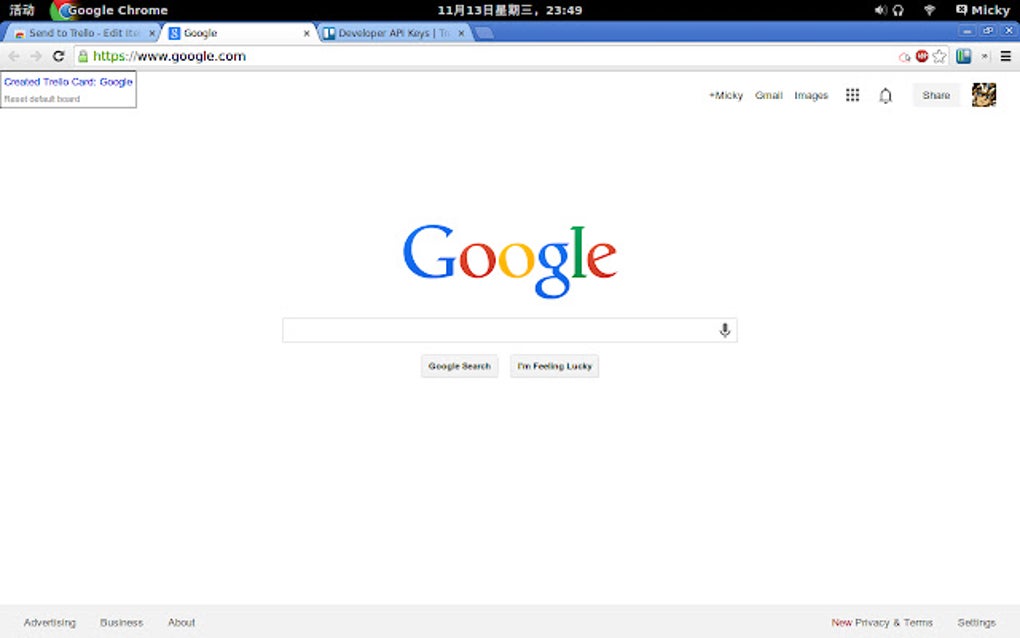Click the green padlock in the address bar
Viewport: 1020px width, 638px height.
(x=83, y=57)
